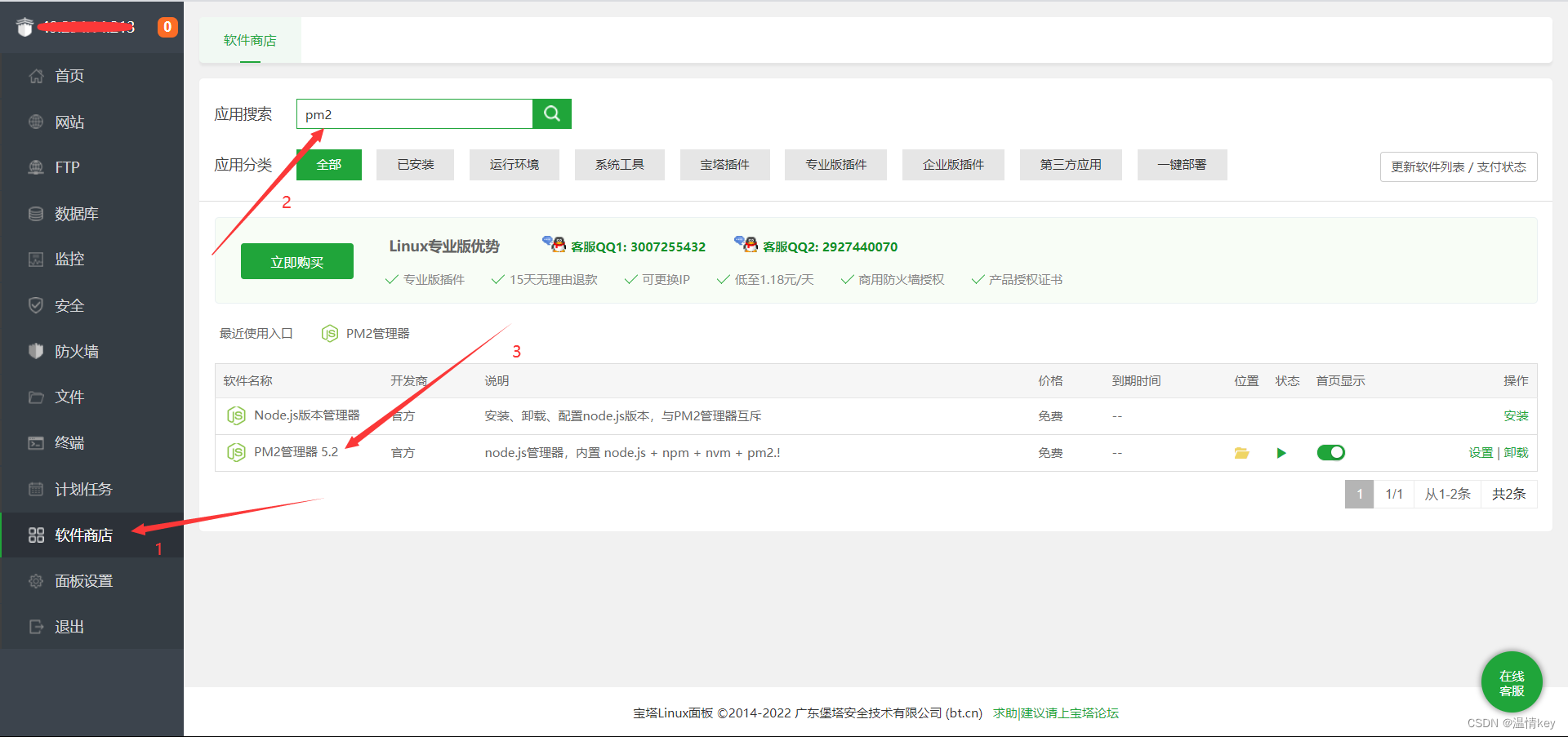1568x737 pixels.
Task: Click the BT panel logo icon
Action: pyautogui.click(x=24, y=27)
